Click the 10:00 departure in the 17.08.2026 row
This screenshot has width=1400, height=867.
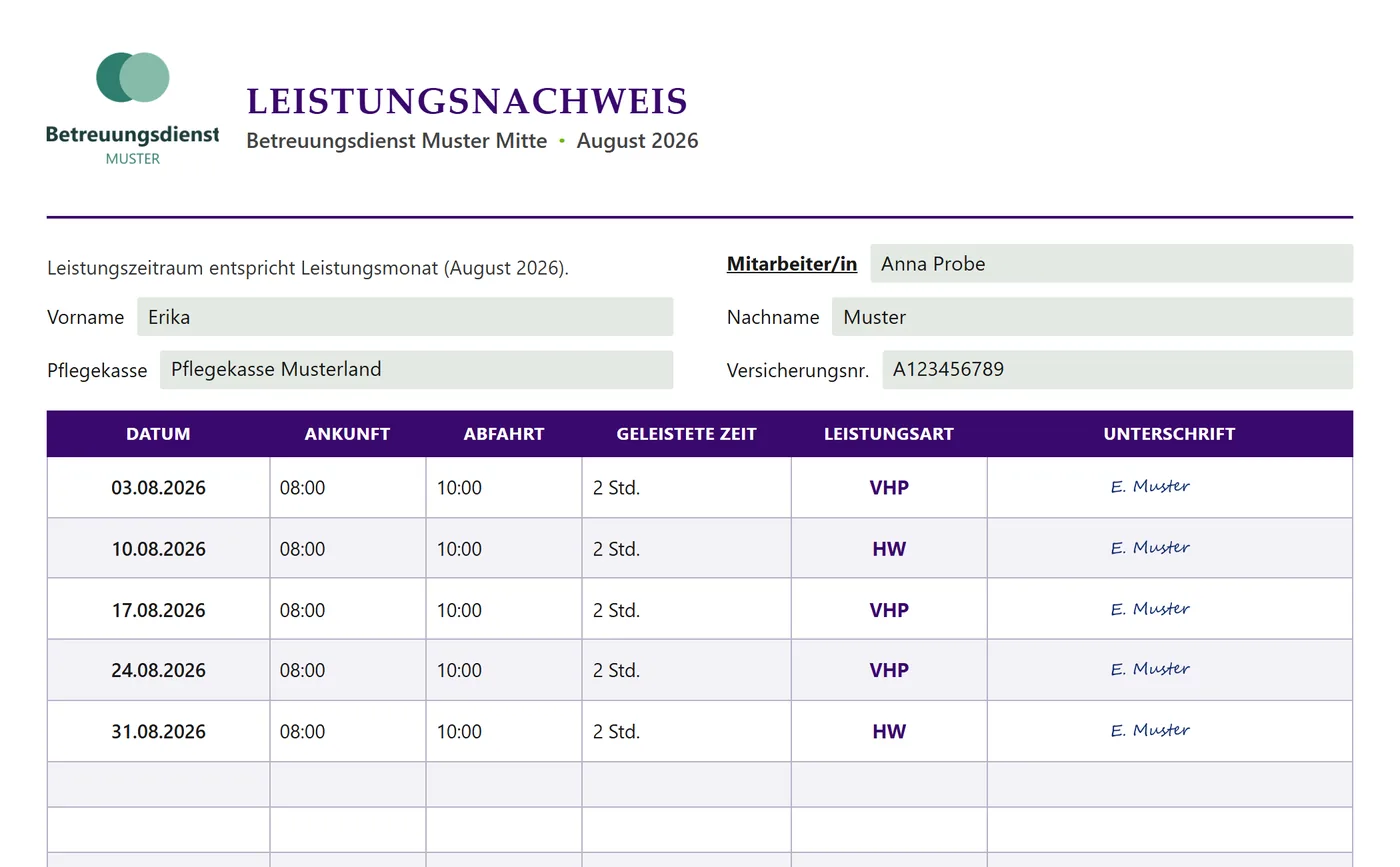[459, 610]
